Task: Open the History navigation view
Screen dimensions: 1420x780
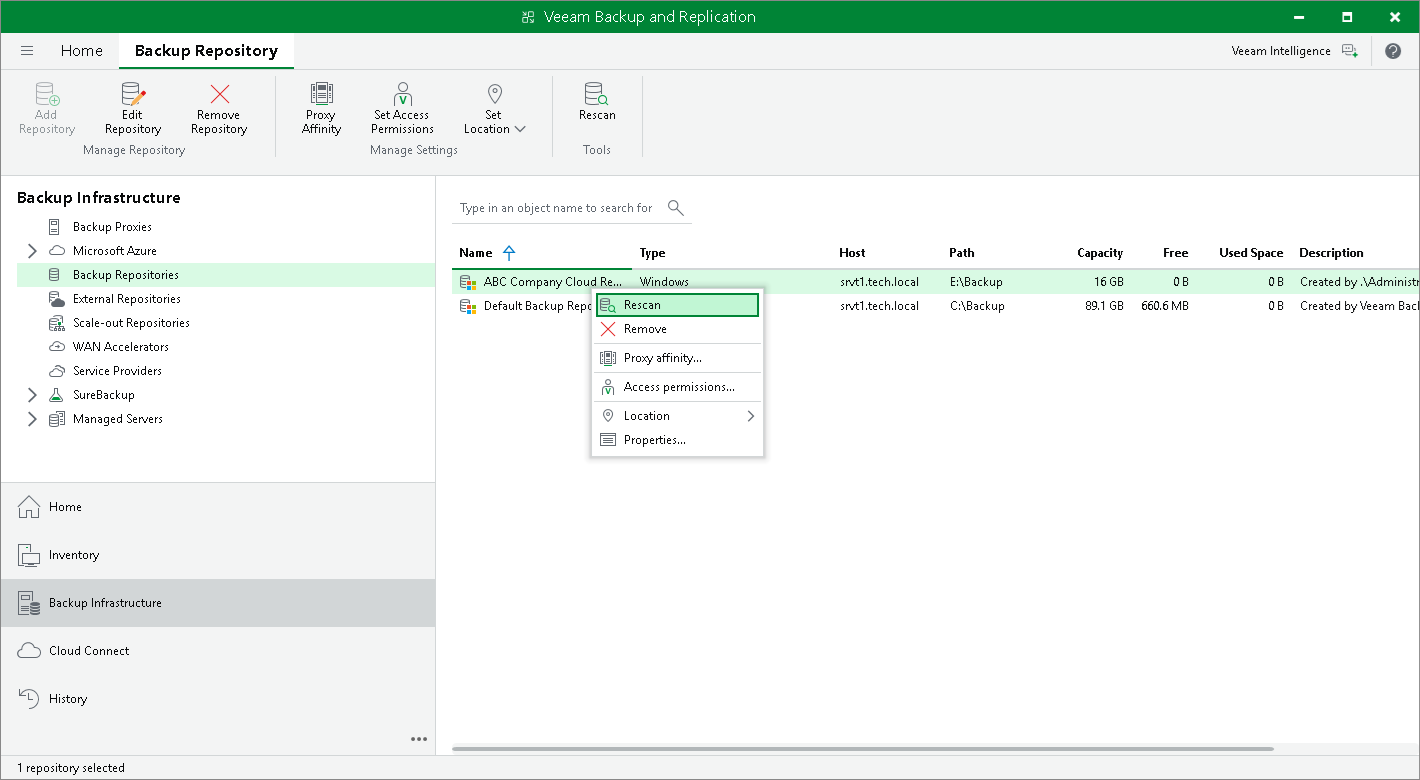Action: pos(218,699)
